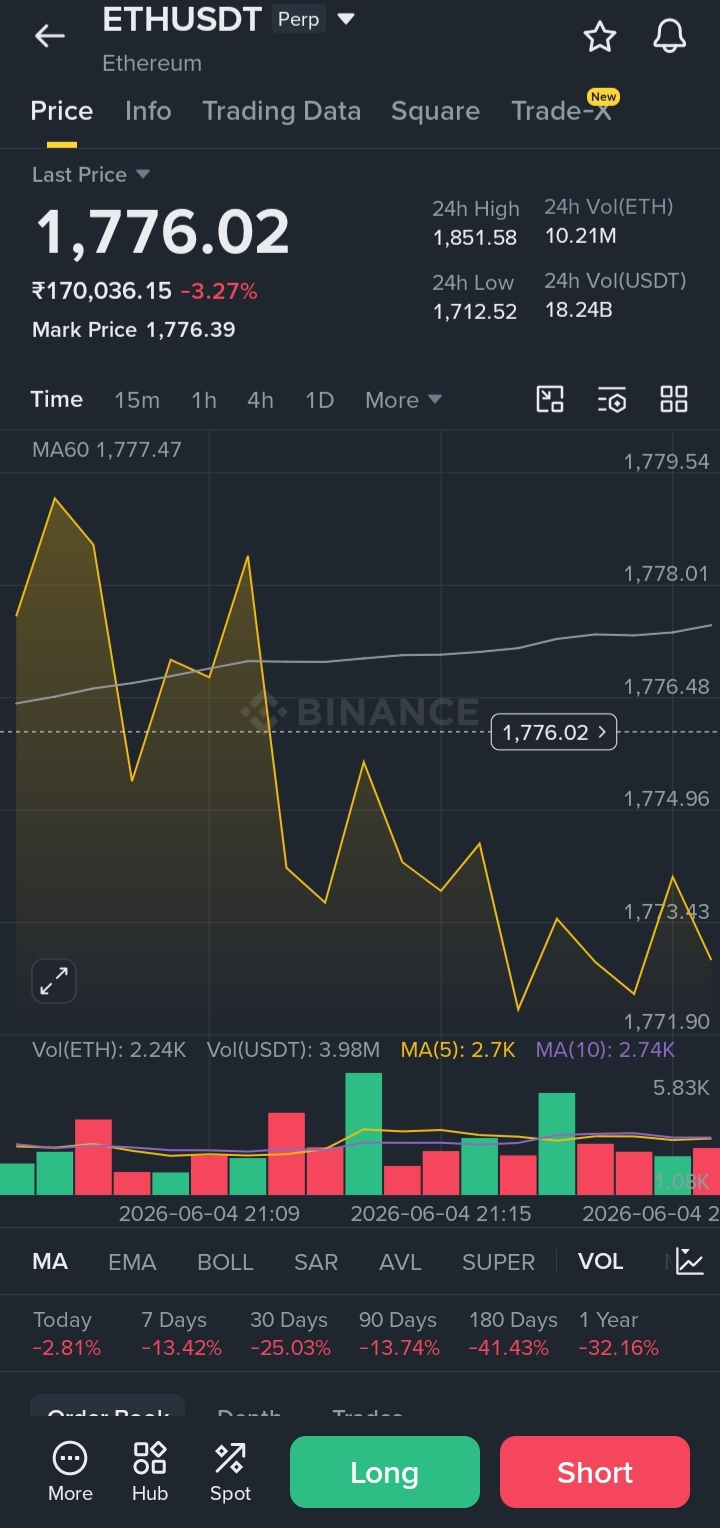Click the 1 Year -32.16% change
This screenshot has height=1528, width=720.
point(618,1334)
